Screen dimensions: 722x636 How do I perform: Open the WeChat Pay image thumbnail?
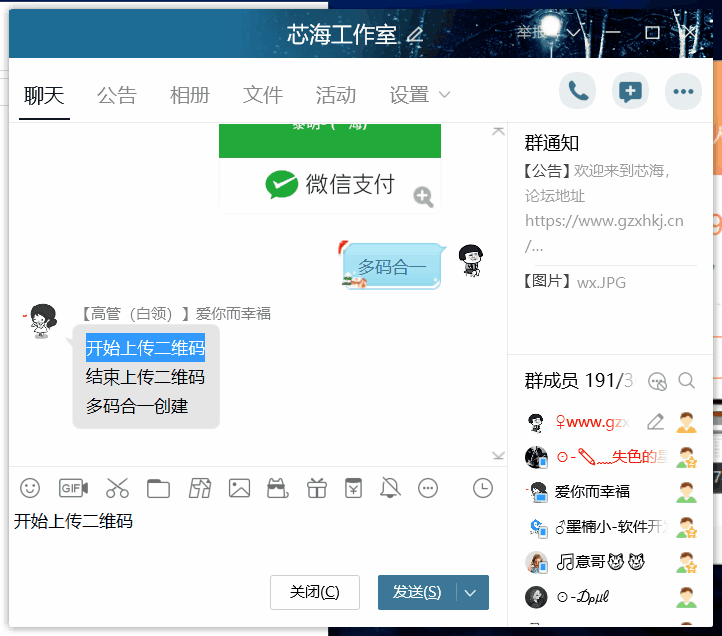click(x=330, y=168)
